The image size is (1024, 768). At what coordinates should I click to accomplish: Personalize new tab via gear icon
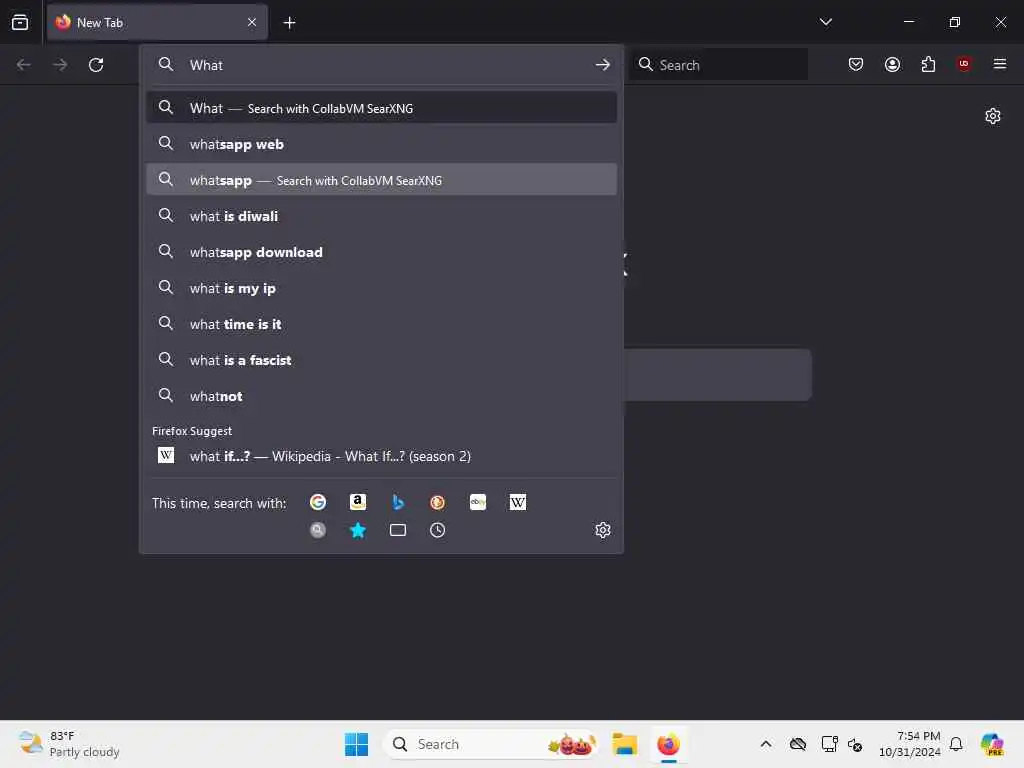tap(993, 116)
